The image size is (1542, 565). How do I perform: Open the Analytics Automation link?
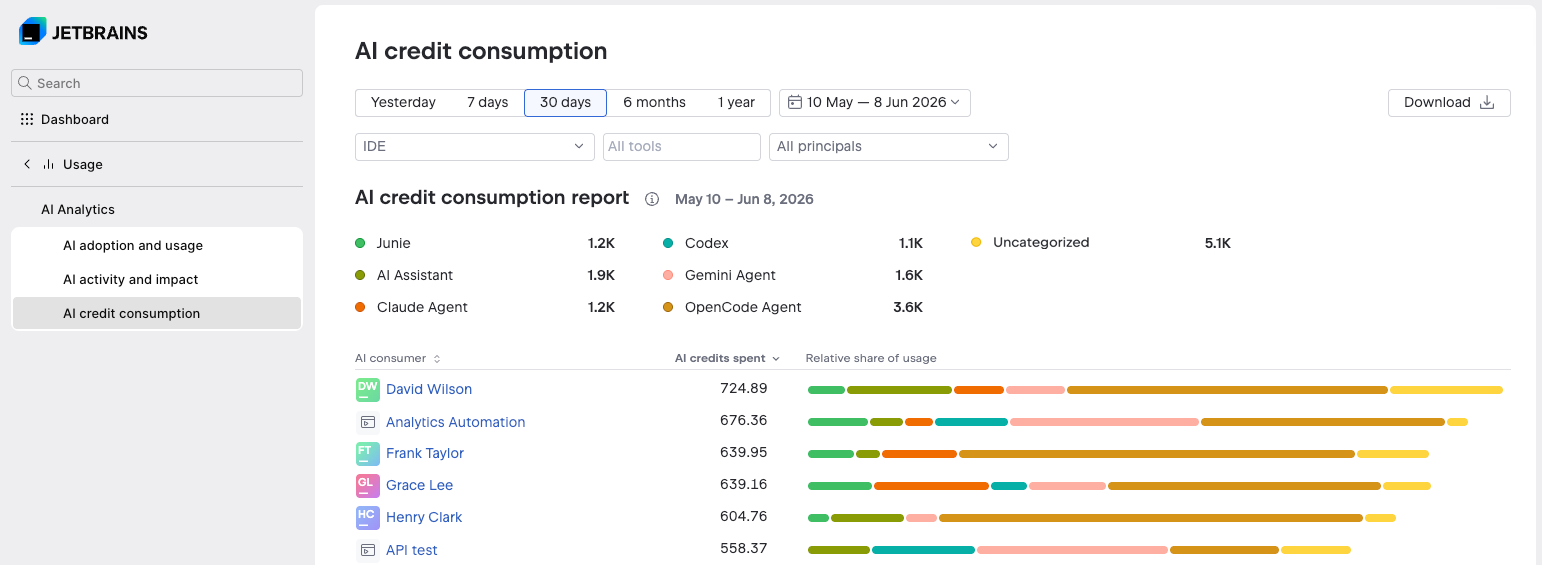pos(456,422)
